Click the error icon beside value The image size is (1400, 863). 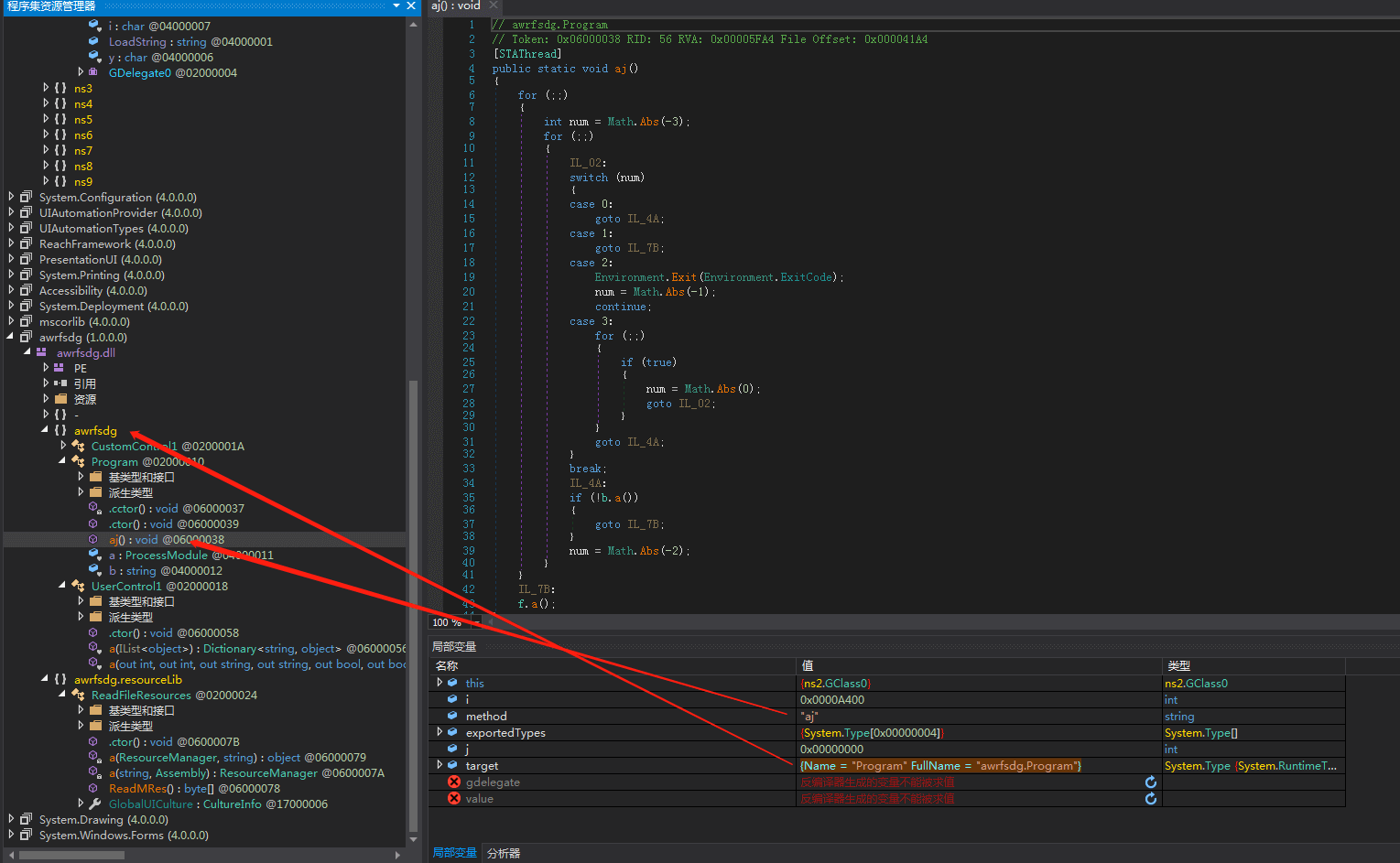click(x=453, y=798)
